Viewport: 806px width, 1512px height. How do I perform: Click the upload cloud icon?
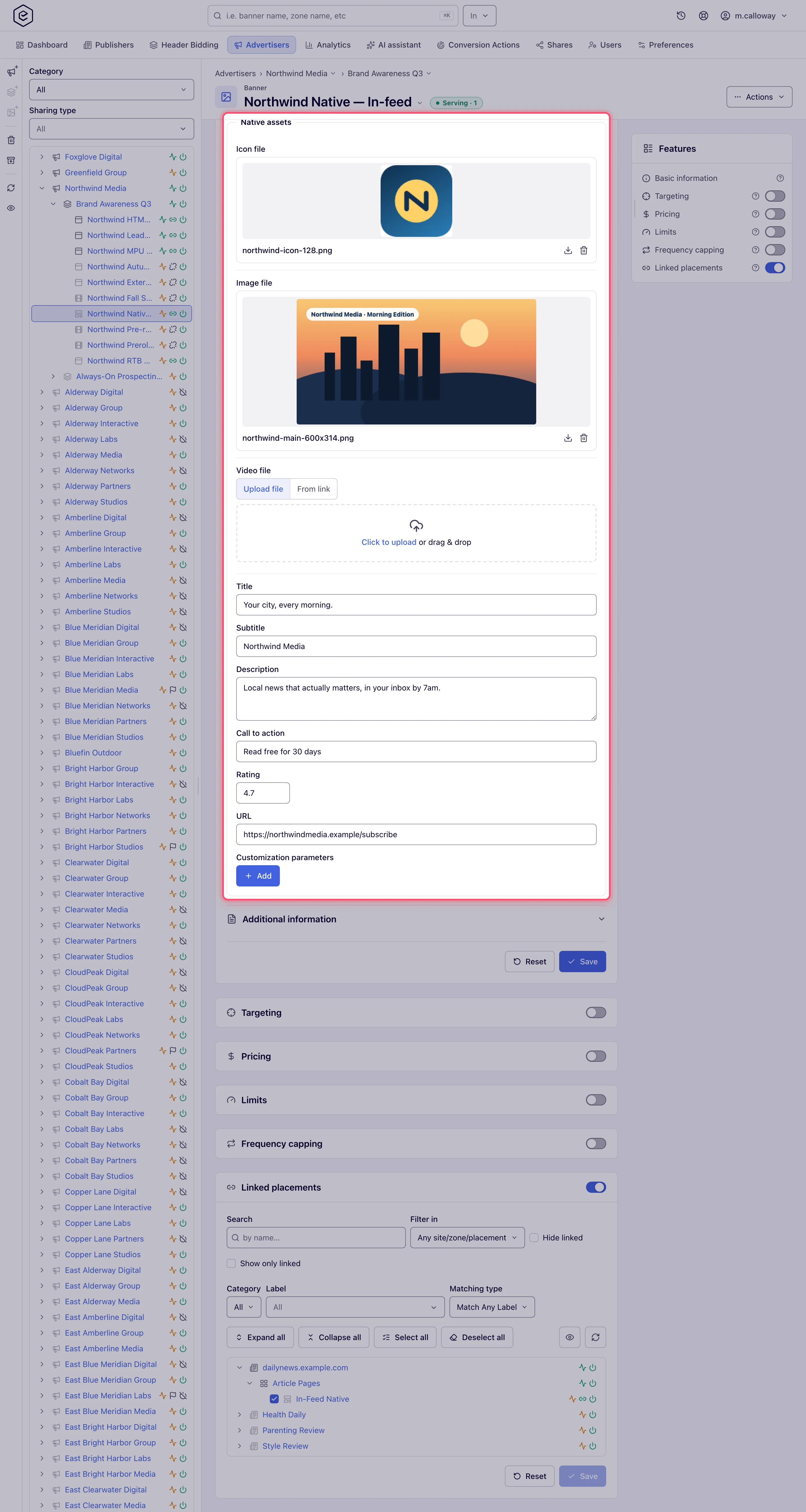point(416,525)
